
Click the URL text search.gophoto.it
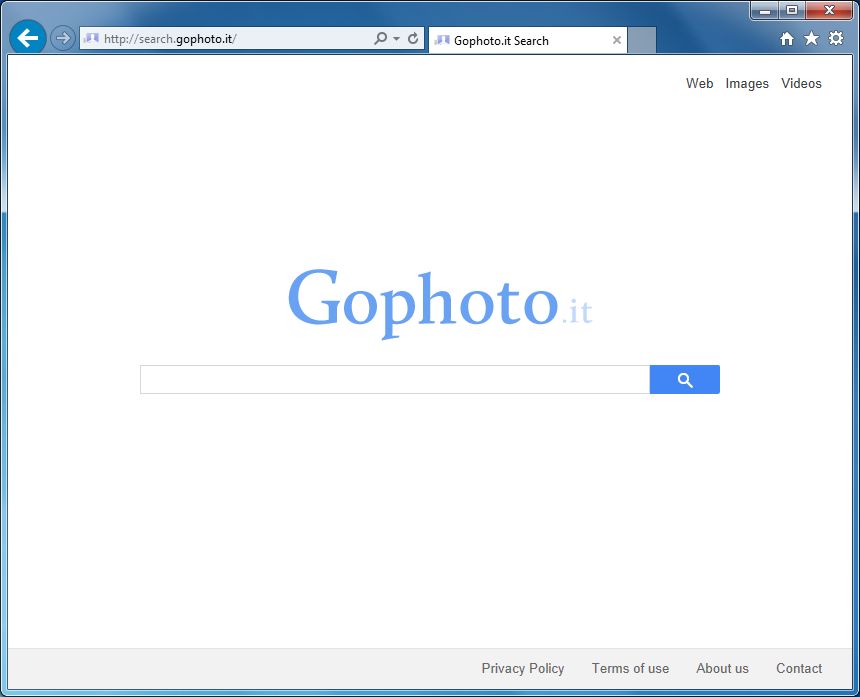170,39
